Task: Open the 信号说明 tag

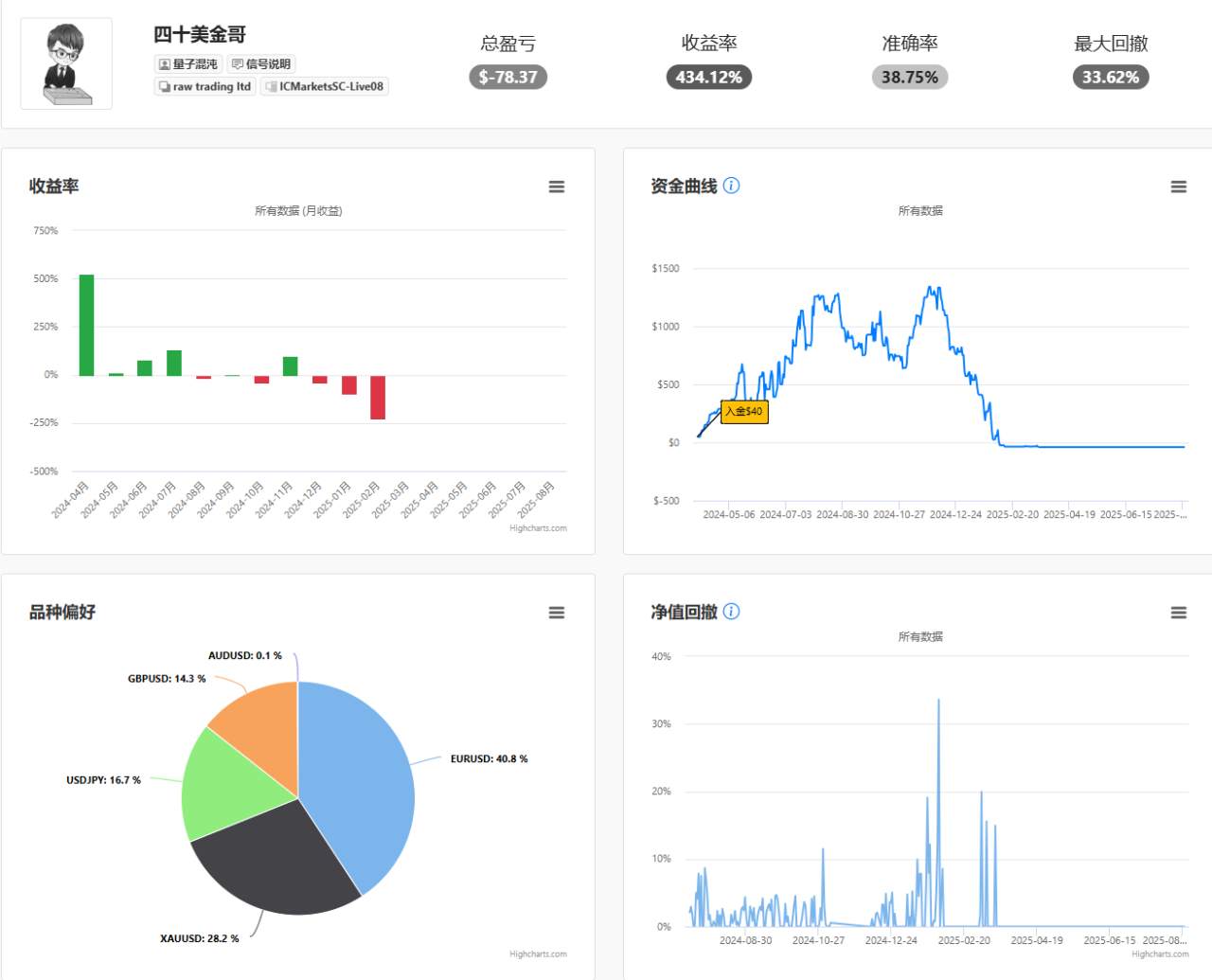Action: (x=261, y=63)
